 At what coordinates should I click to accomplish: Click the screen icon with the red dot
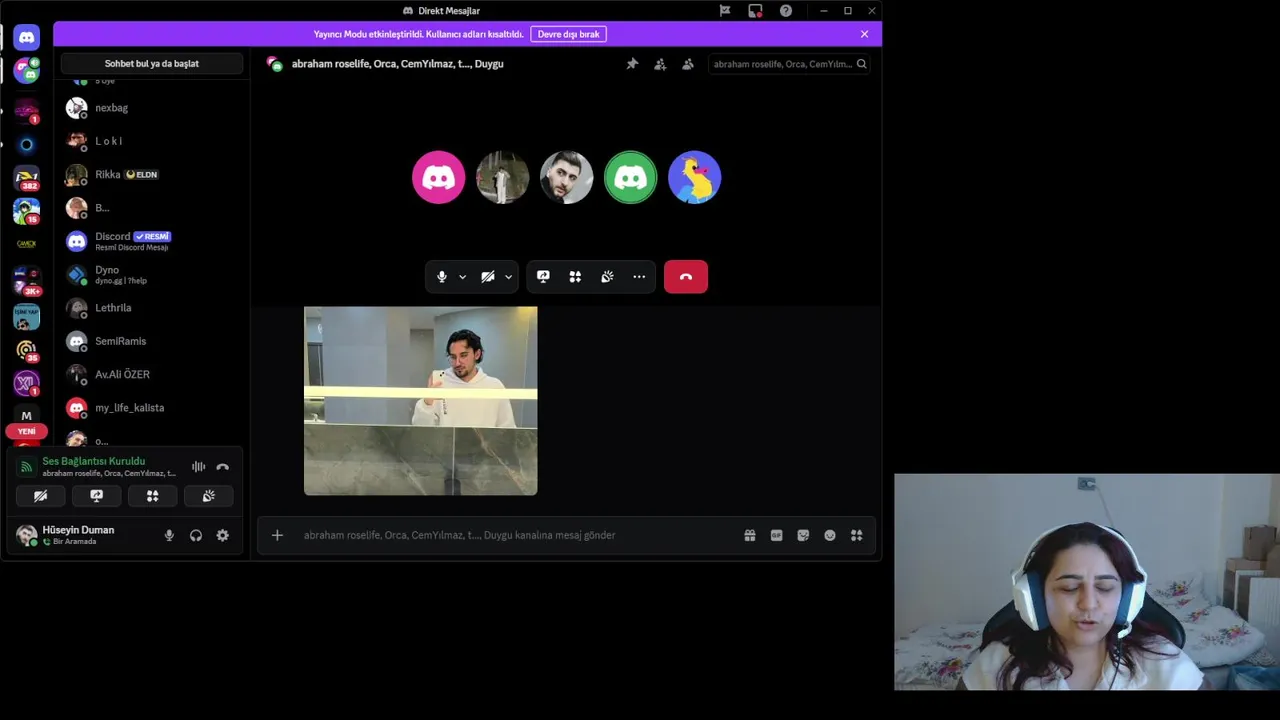(x=755, y=10)
